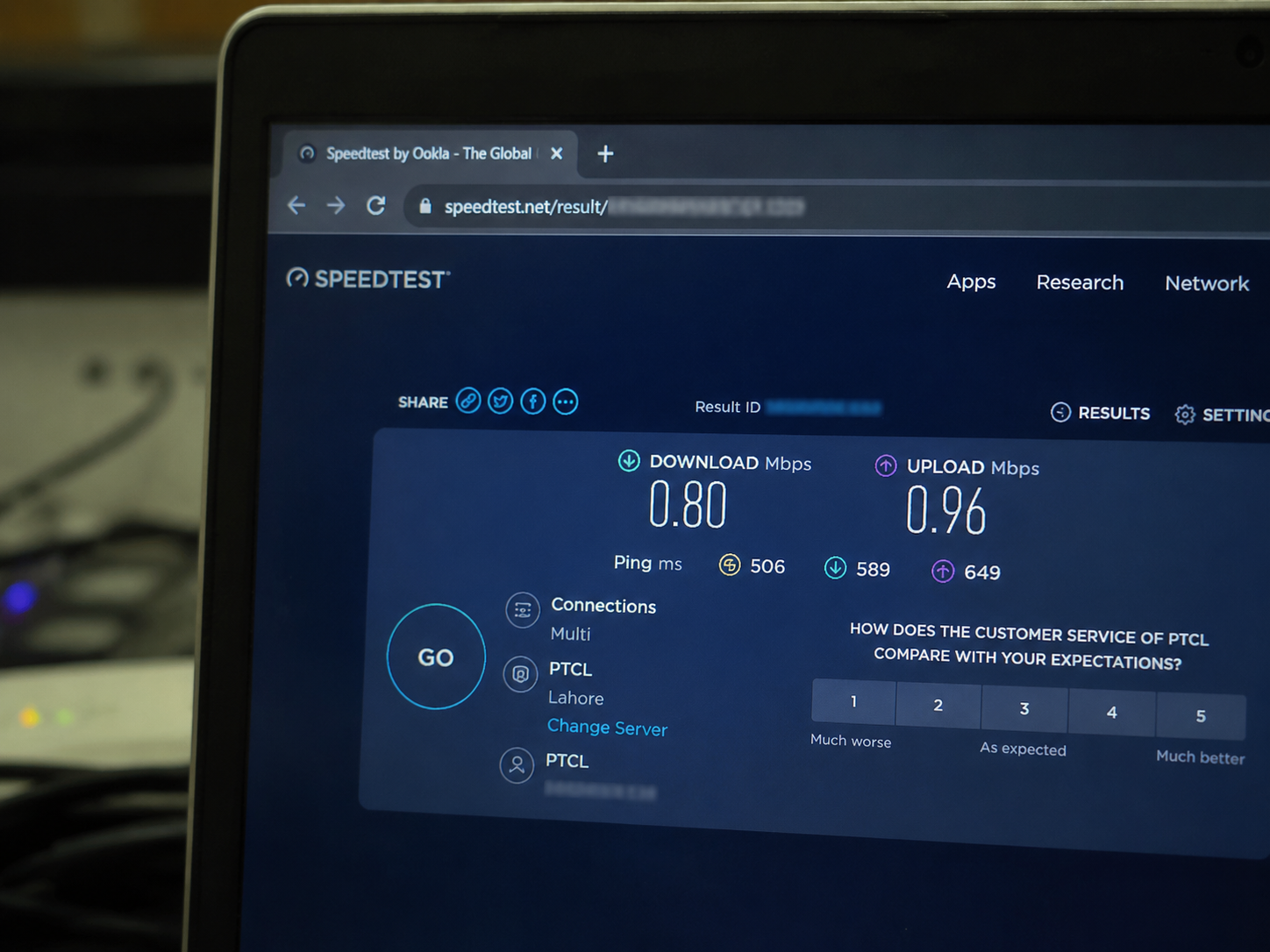Open Settings with the gear icon

[1185, 415]
